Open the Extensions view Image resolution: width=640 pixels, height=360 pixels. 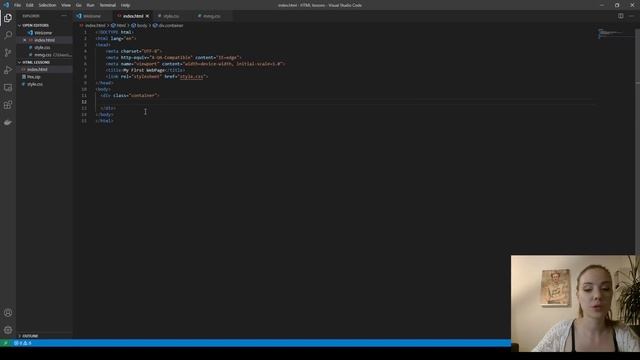(x=8, y=105)
